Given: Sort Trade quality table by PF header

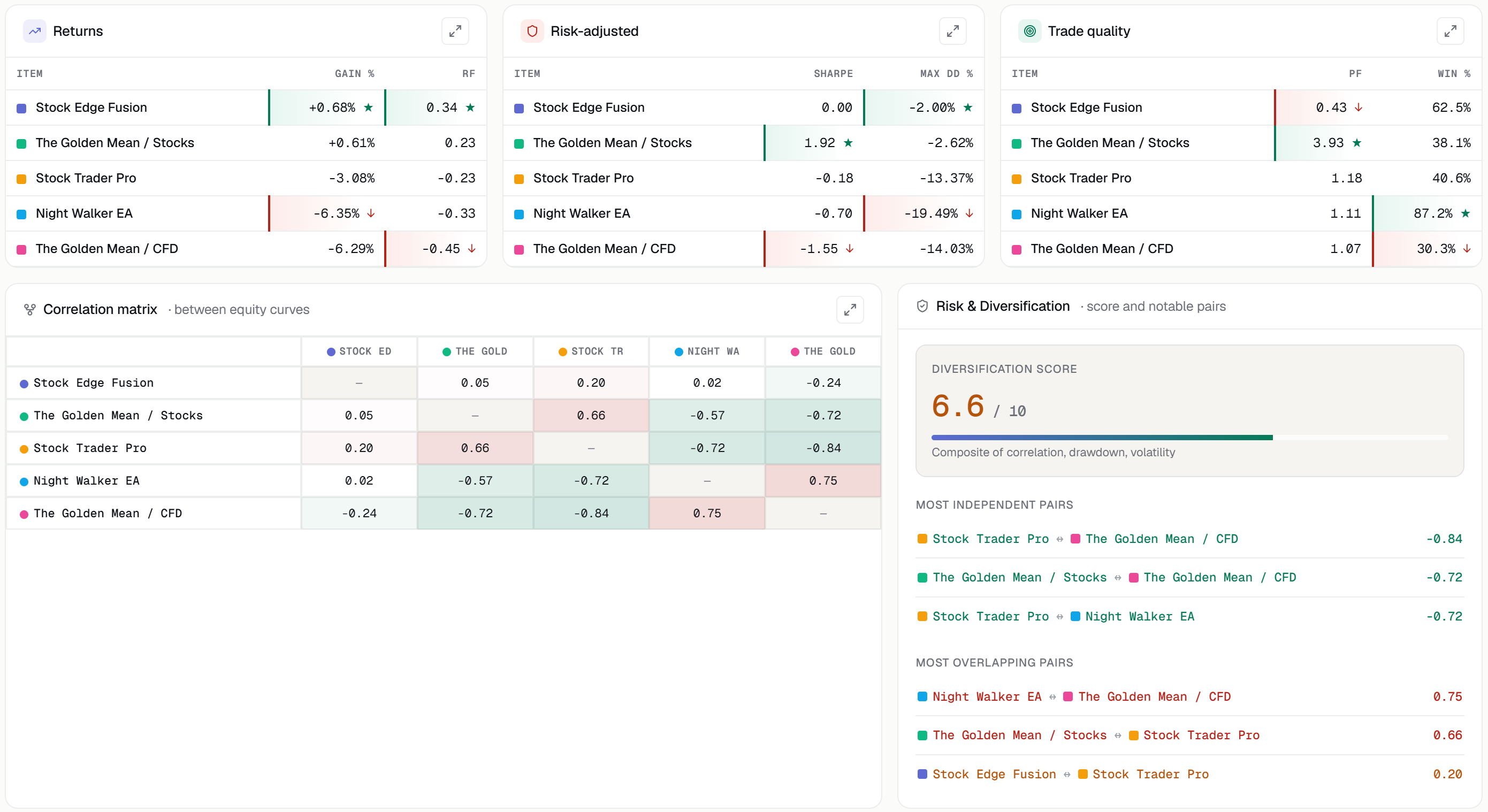Looking at the screenshot, I should [1355, 73].
